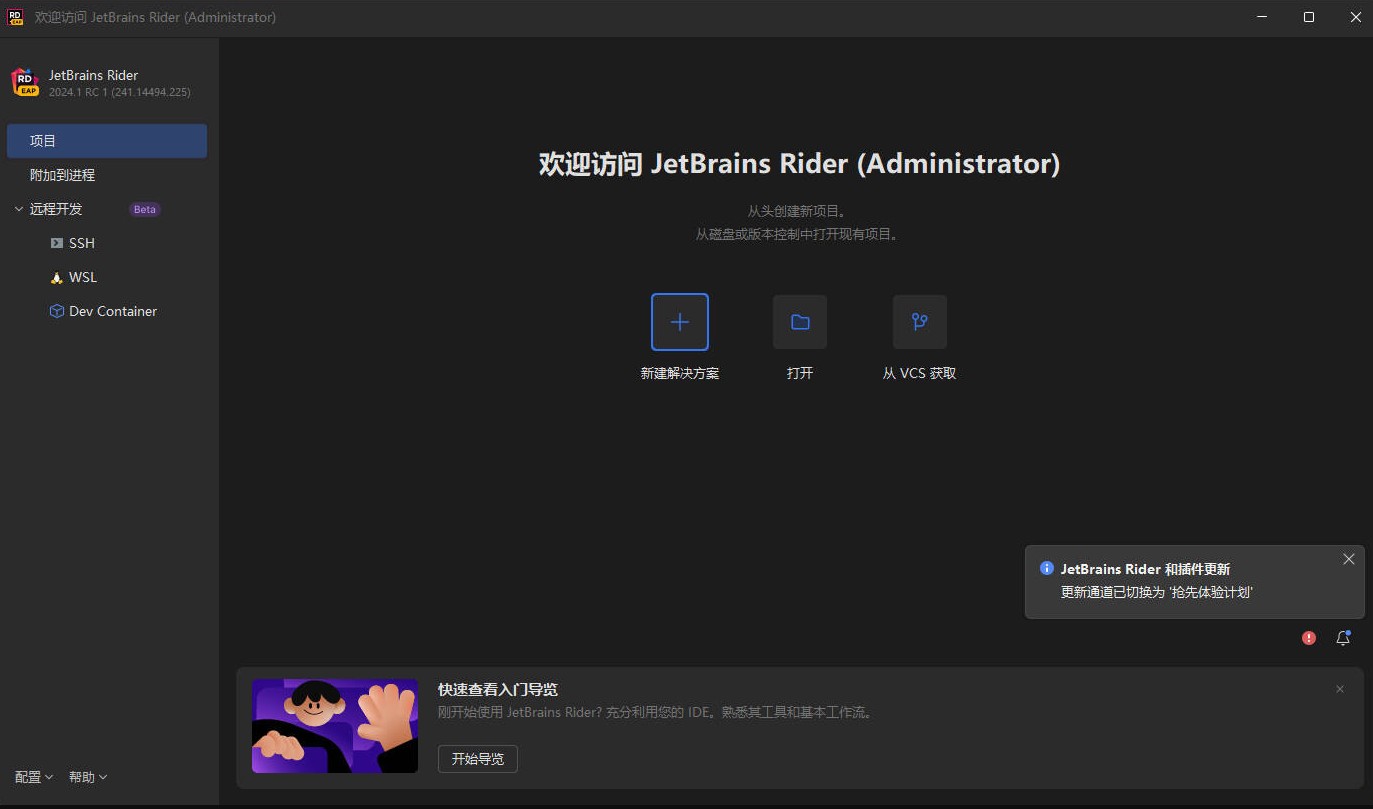
Task: Click the SSH terminal icon in sidebar
Action: (x=57, y=243)
